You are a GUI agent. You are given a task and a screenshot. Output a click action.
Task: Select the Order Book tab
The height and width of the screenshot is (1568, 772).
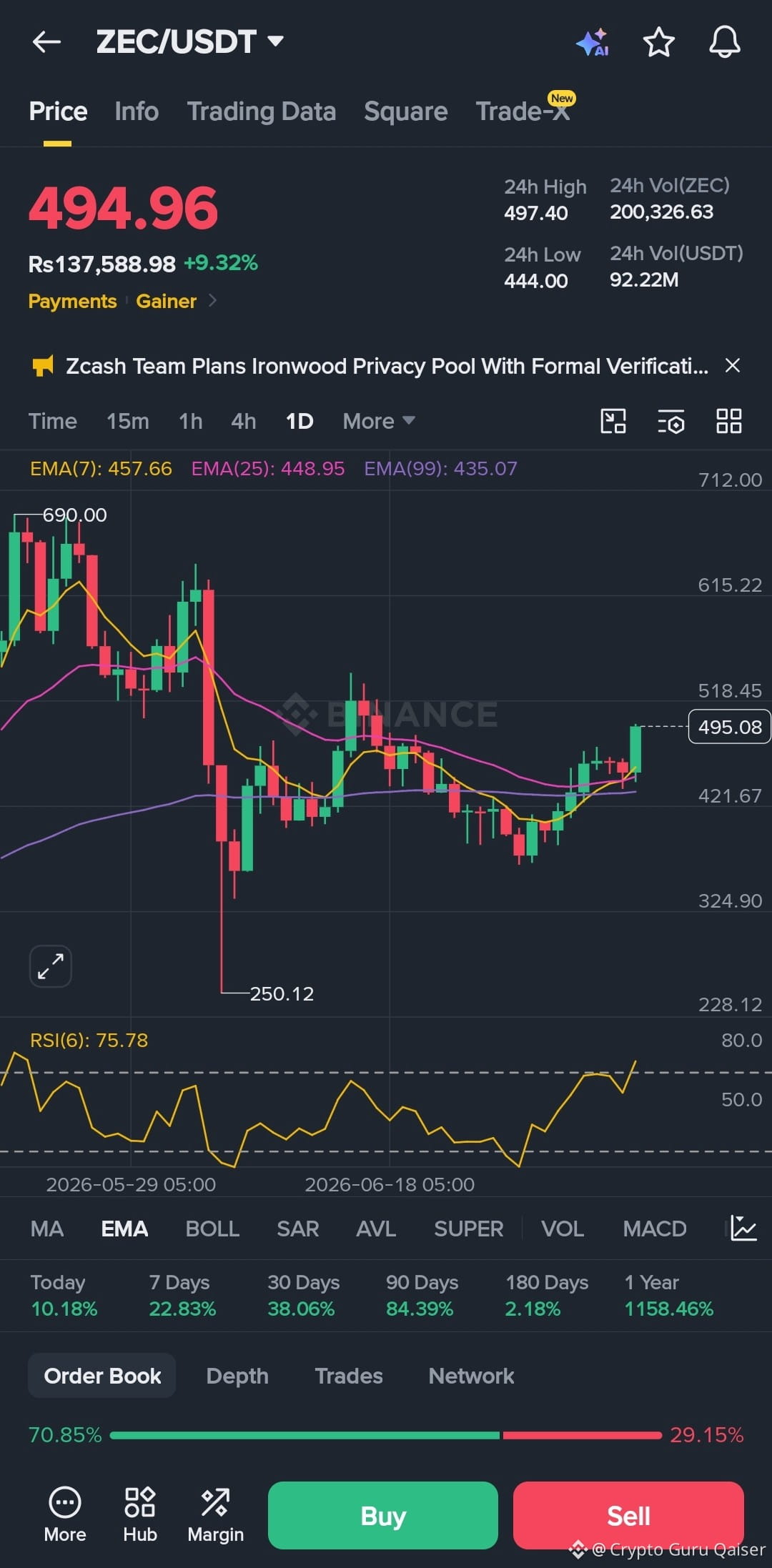tap(102, 1376)
